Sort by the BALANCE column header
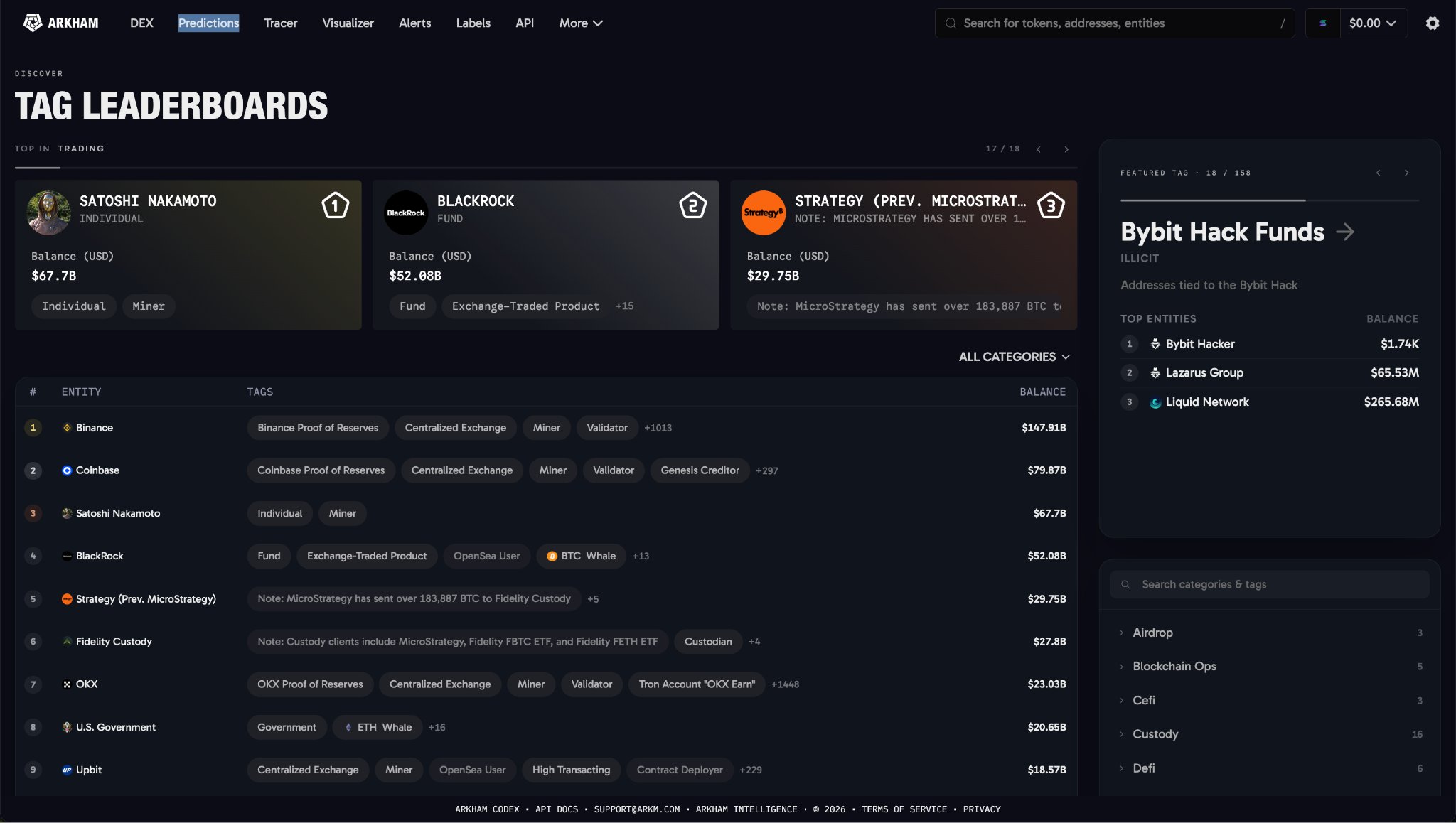Viewport: 1456px width, 823px height. [x=1042, y=392]
